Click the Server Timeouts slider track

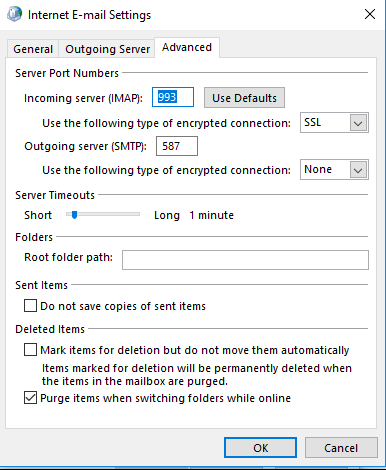[103, 214]
